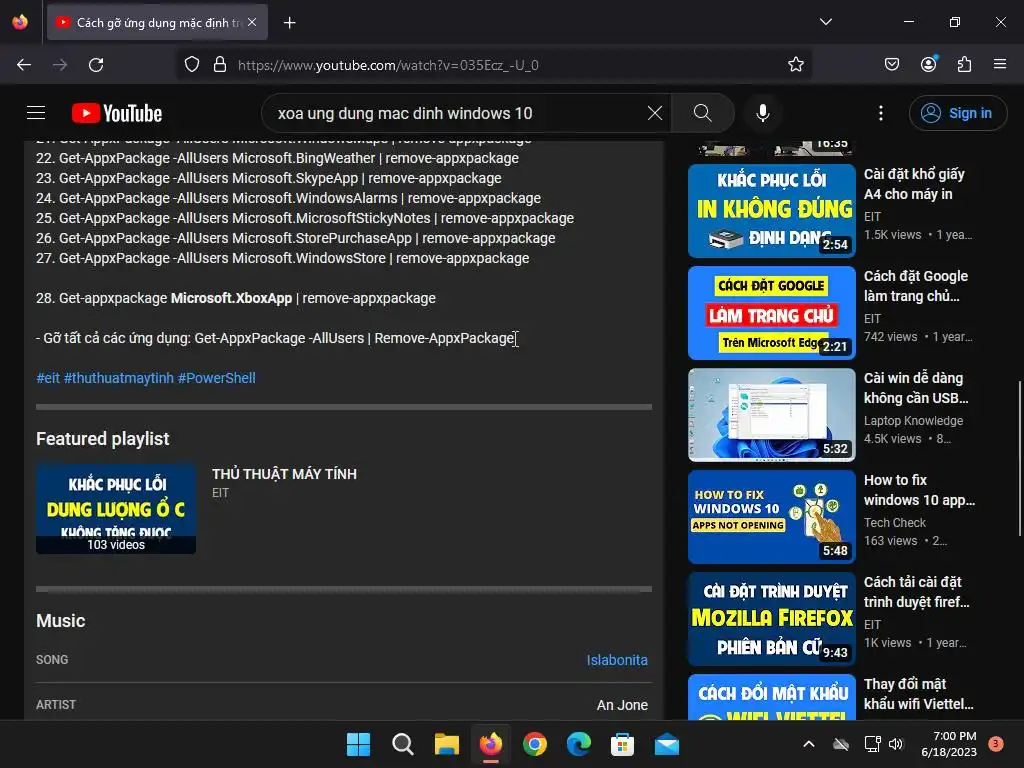This screenshot has height=768, width=1024.
Task: Open video thumbnail IN KHÔNG ĐÚNG ĐỊNH DẠNG
Action: click(772, 211)
